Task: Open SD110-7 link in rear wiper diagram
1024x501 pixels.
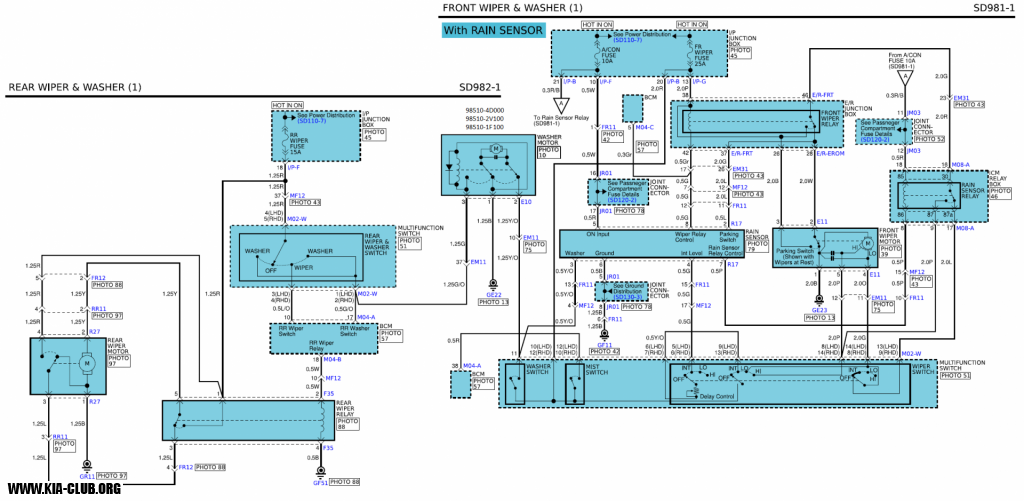Action: click(312, 121)
